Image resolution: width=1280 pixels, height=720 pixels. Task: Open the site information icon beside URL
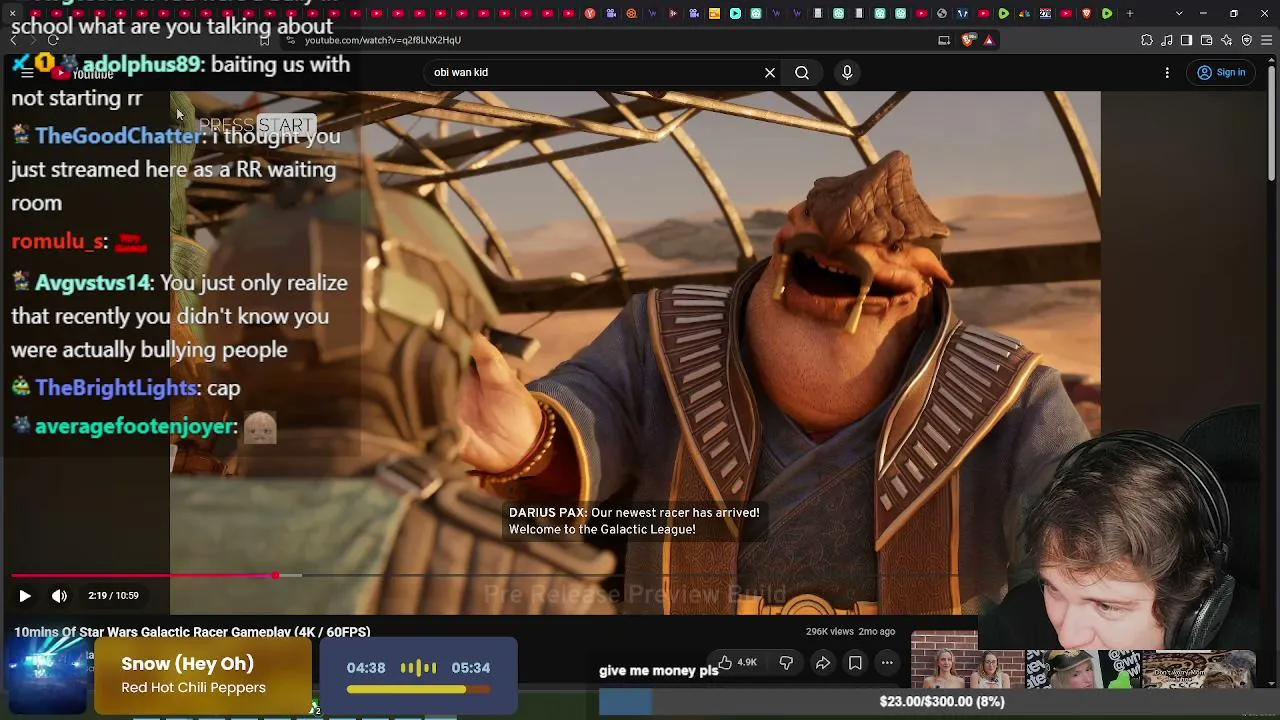coord(290,40)
